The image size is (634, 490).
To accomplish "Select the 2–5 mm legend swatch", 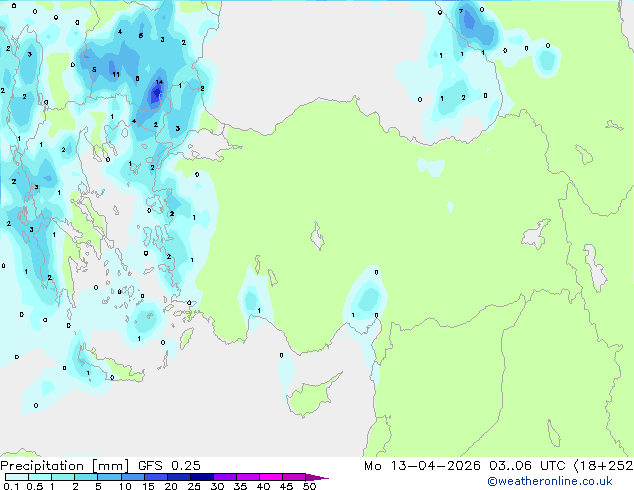I will coord(86,477).
